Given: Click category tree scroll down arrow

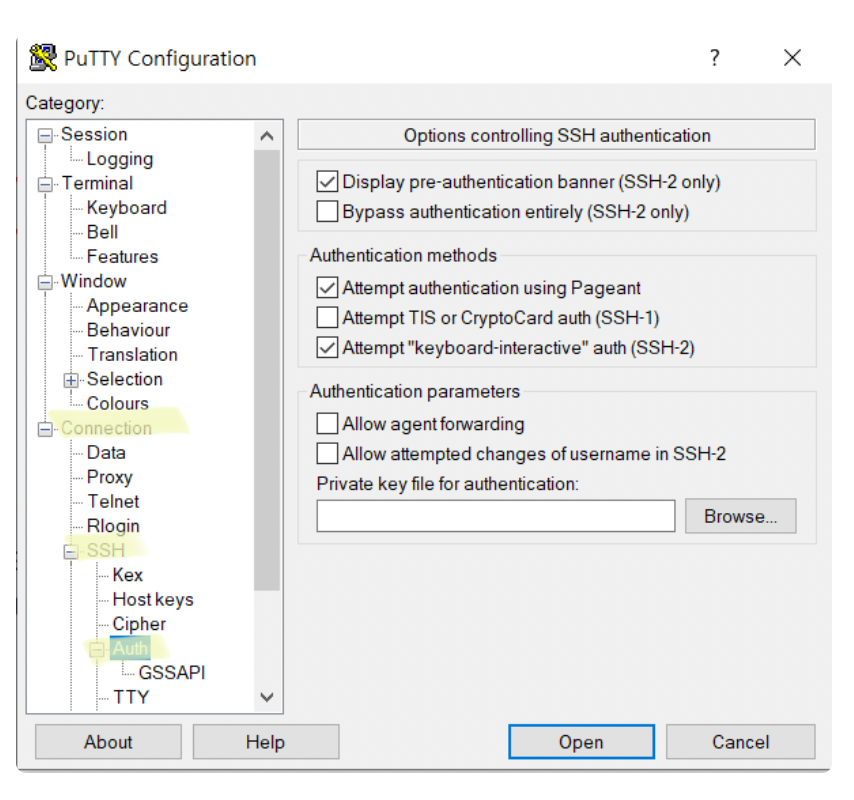Looking at the screenshot, I should coord(267,697).
